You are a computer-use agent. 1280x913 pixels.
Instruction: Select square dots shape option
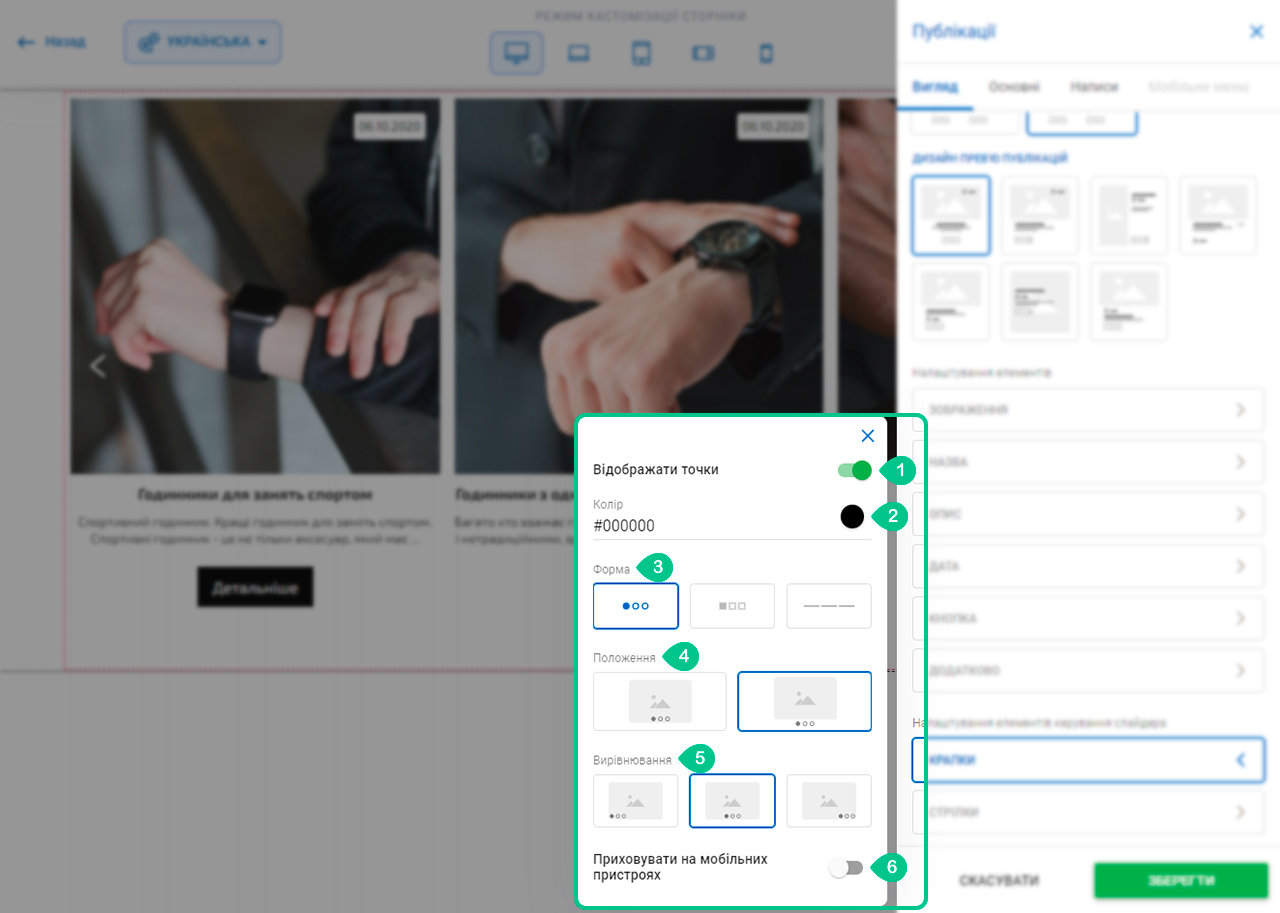pos(732,606)
